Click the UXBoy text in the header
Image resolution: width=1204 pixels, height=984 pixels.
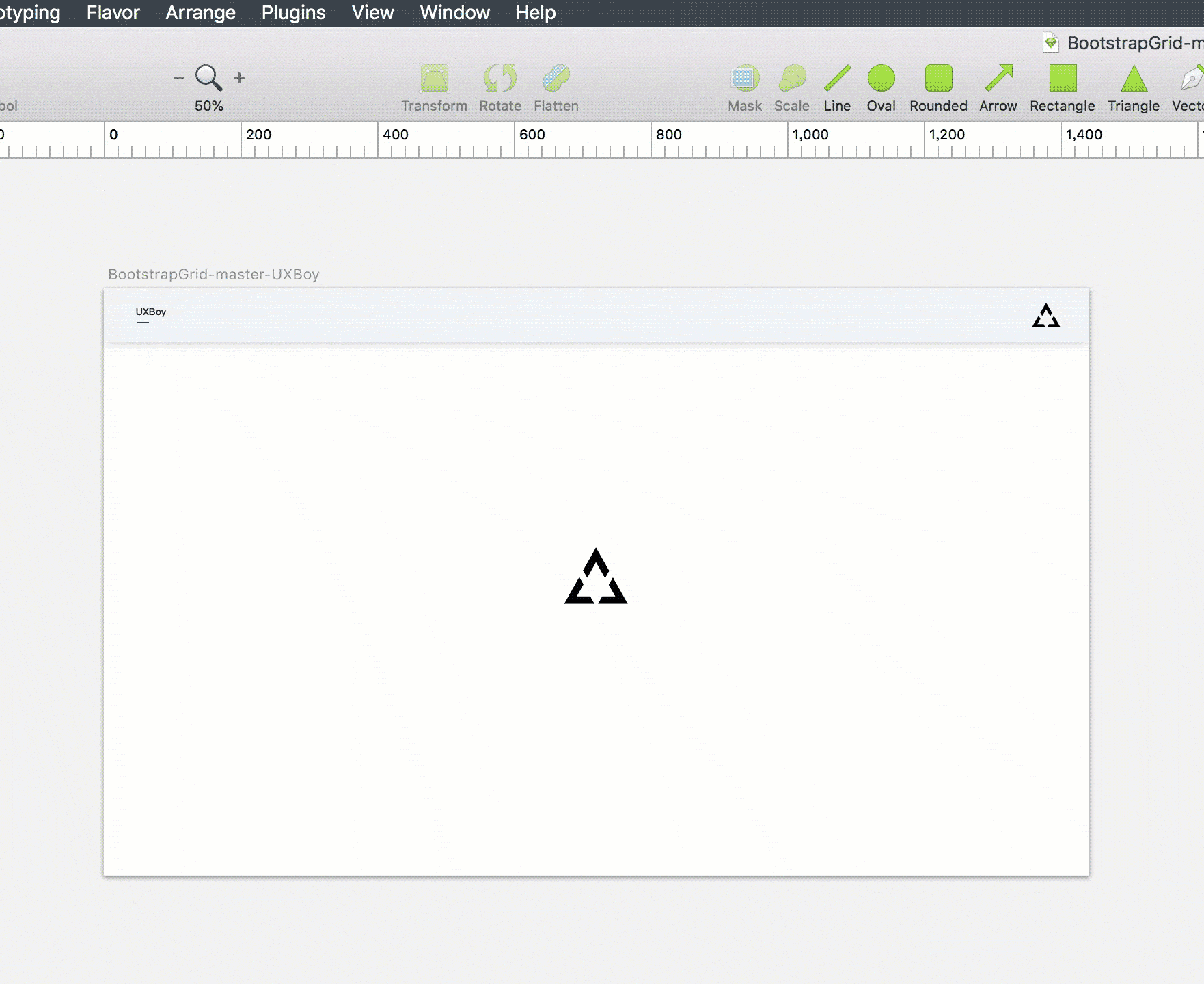[150, 312]
